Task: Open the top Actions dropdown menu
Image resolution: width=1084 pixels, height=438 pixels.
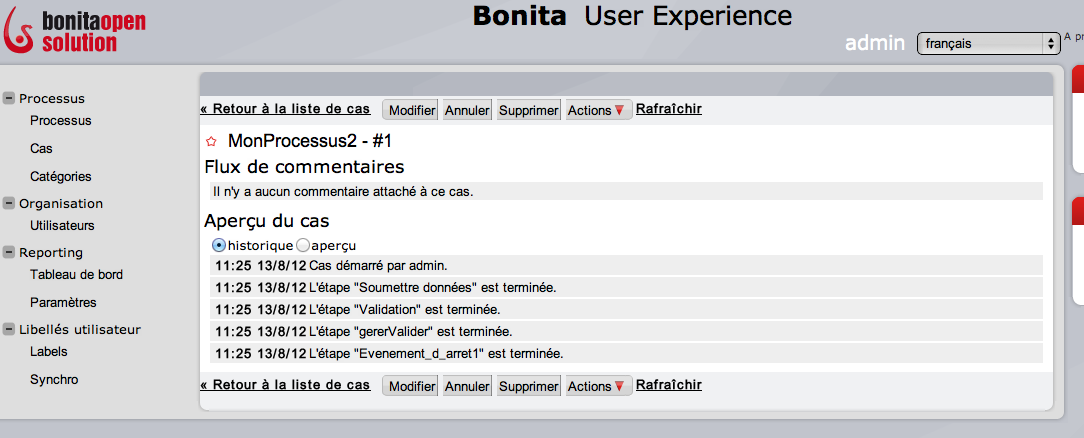Action: click(x=598, y=110)
